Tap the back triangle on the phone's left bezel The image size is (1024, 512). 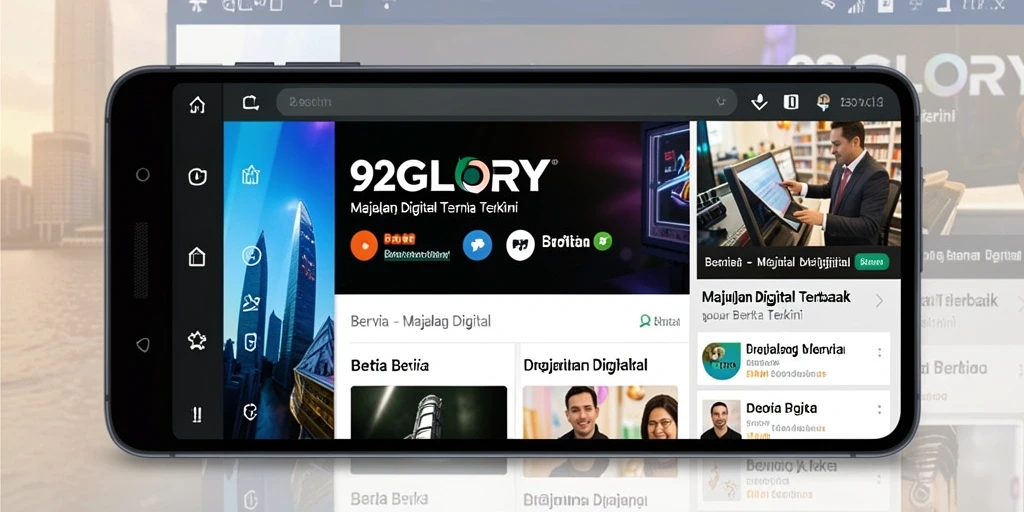(x=142, y=344)
